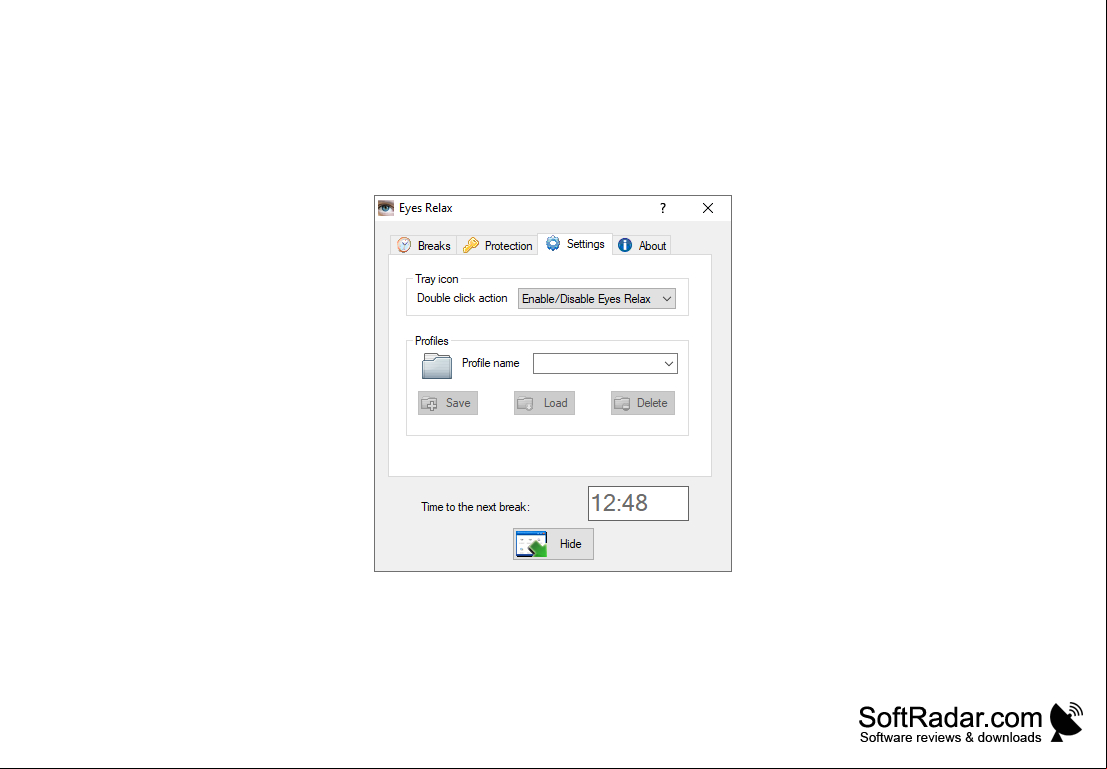This screenshot has width=1107, height=769.
Task: Click the Load profile button
Action: tap(544, 403)
